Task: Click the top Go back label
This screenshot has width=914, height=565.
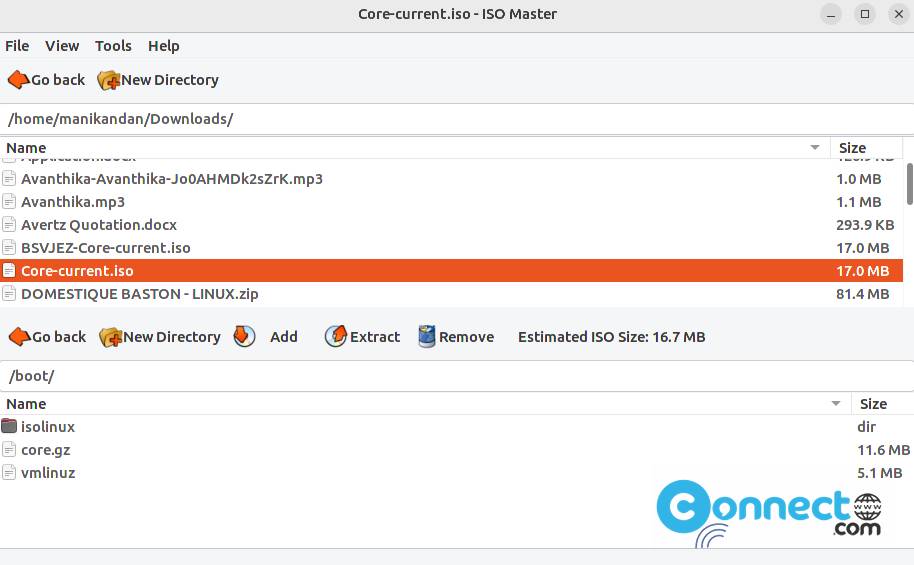Action: [x=58, y=80]
